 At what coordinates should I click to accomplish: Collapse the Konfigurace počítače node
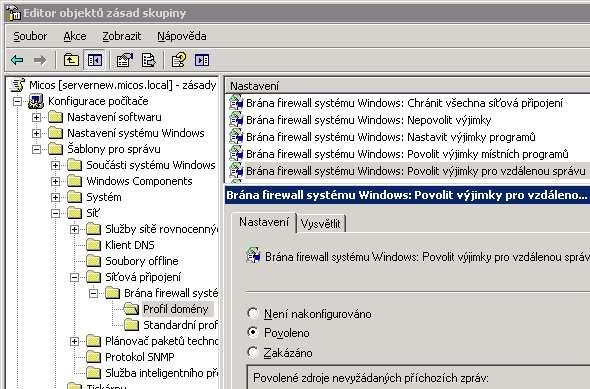point(17,101)
